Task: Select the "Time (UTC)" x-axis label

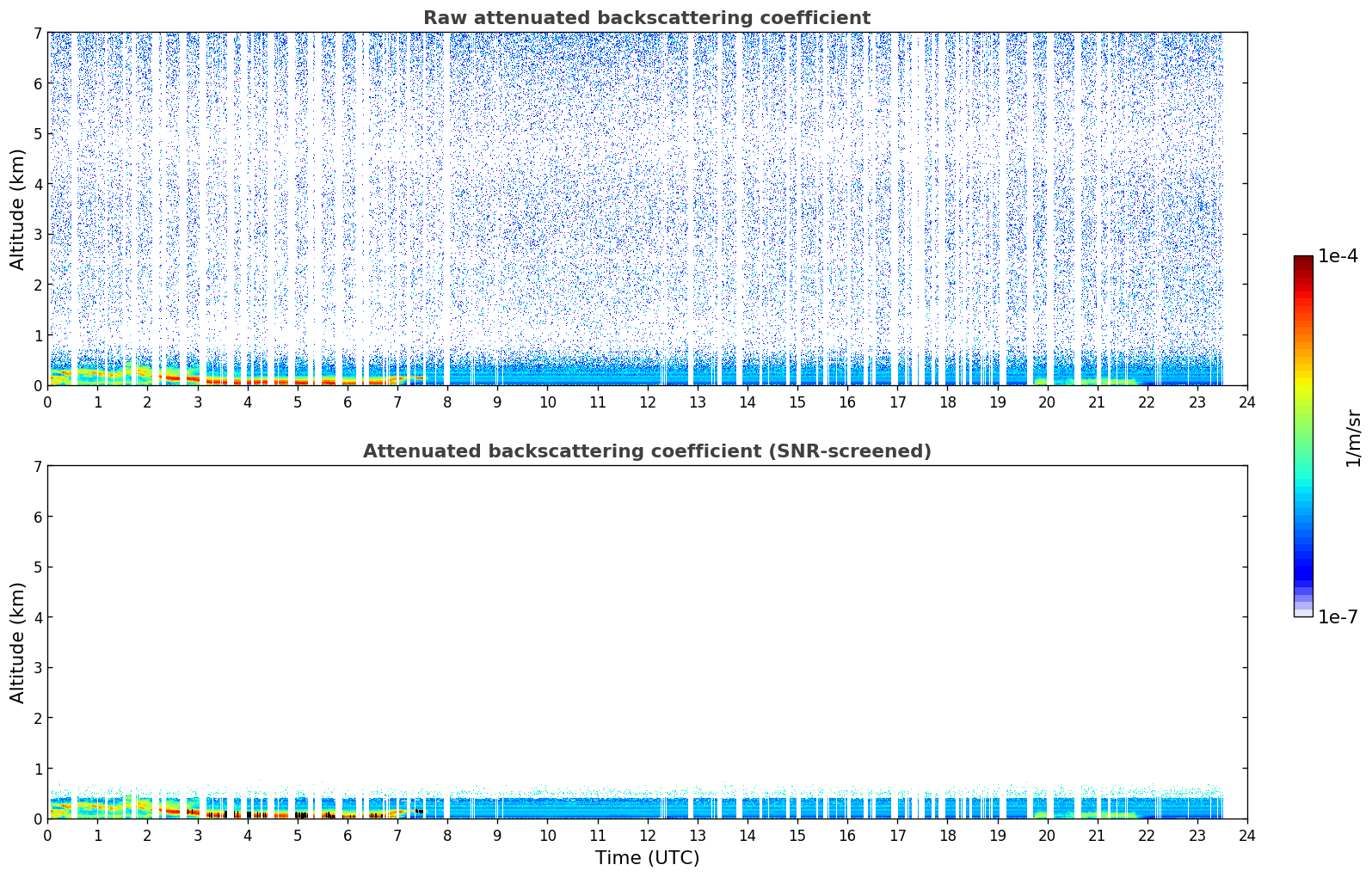Action: 647,857
